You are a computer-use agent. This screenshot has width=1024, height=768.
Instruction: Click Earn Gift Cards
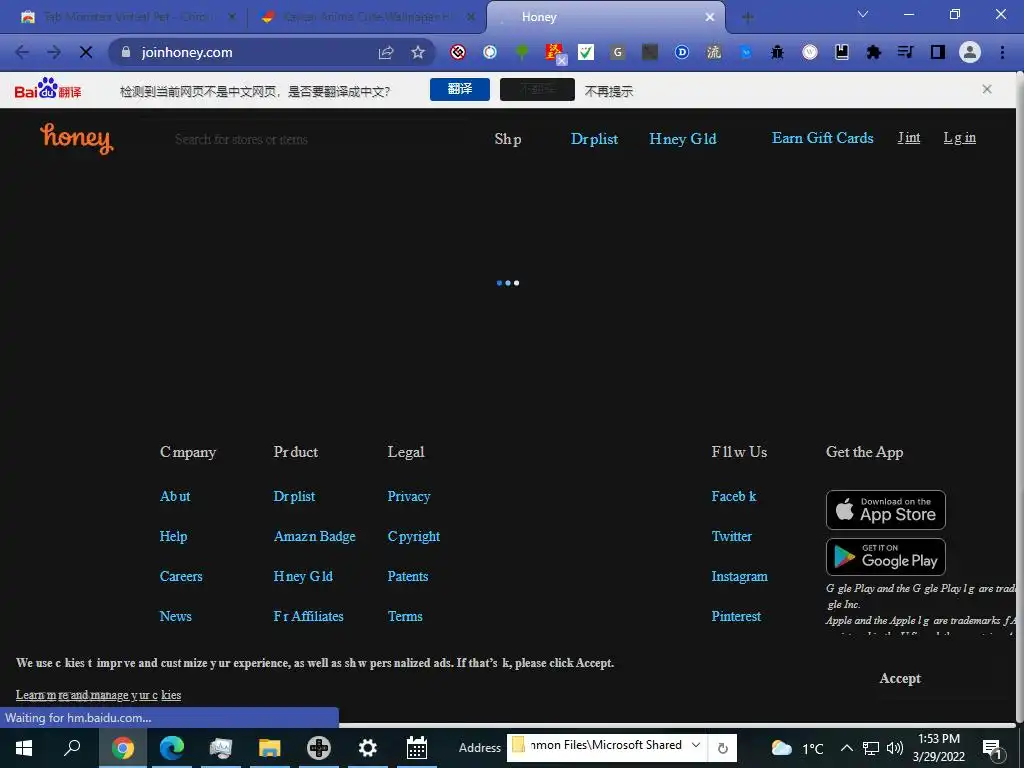click(x=822, y=138)
